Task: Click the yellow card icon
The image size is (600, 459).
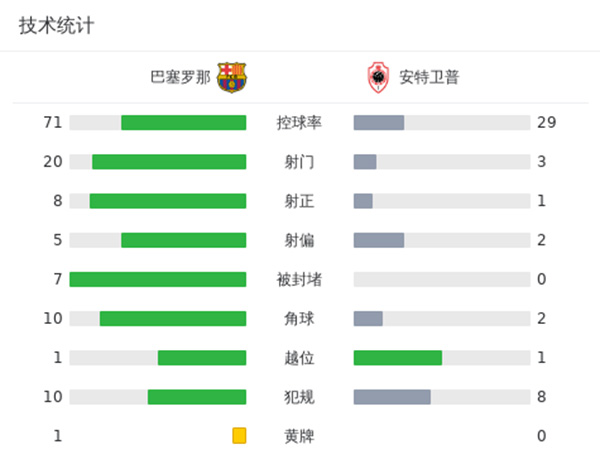Action: coord(239,435)
